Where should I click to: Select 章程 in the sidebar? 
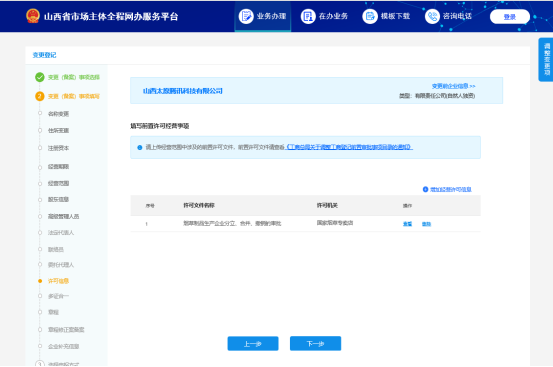pos(53,312)
